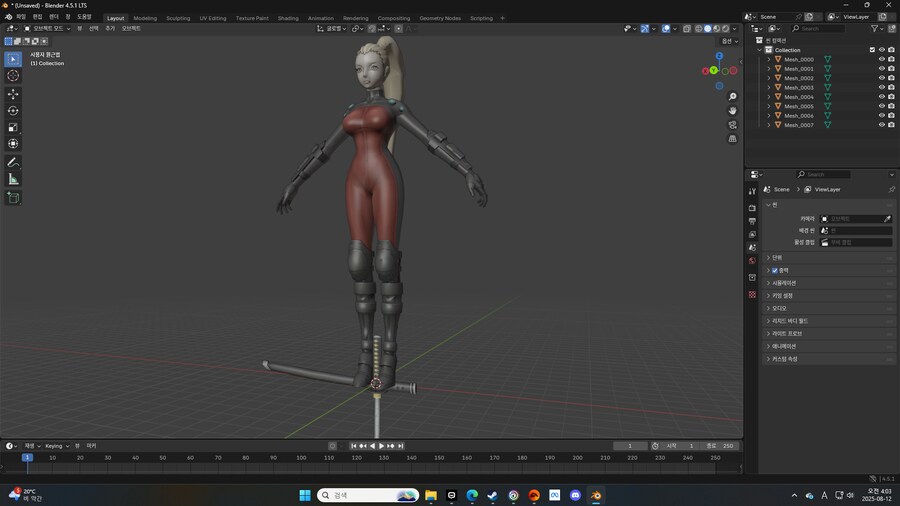Click the outliner filter funnel icon
Viewport: 900px width, 506px height.
(874, 28)
